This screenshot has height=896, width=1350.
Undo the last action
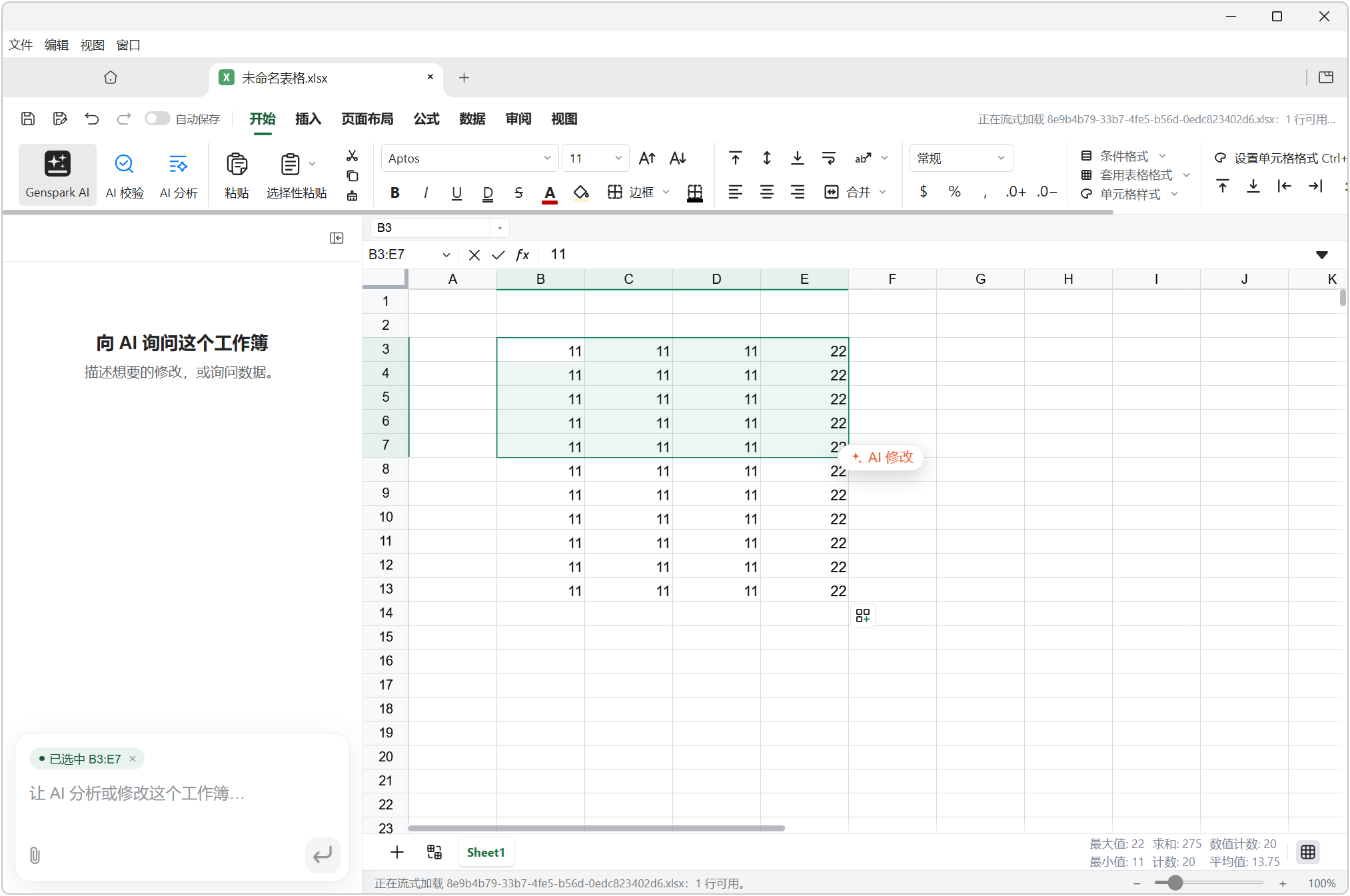tap(92, 119)
